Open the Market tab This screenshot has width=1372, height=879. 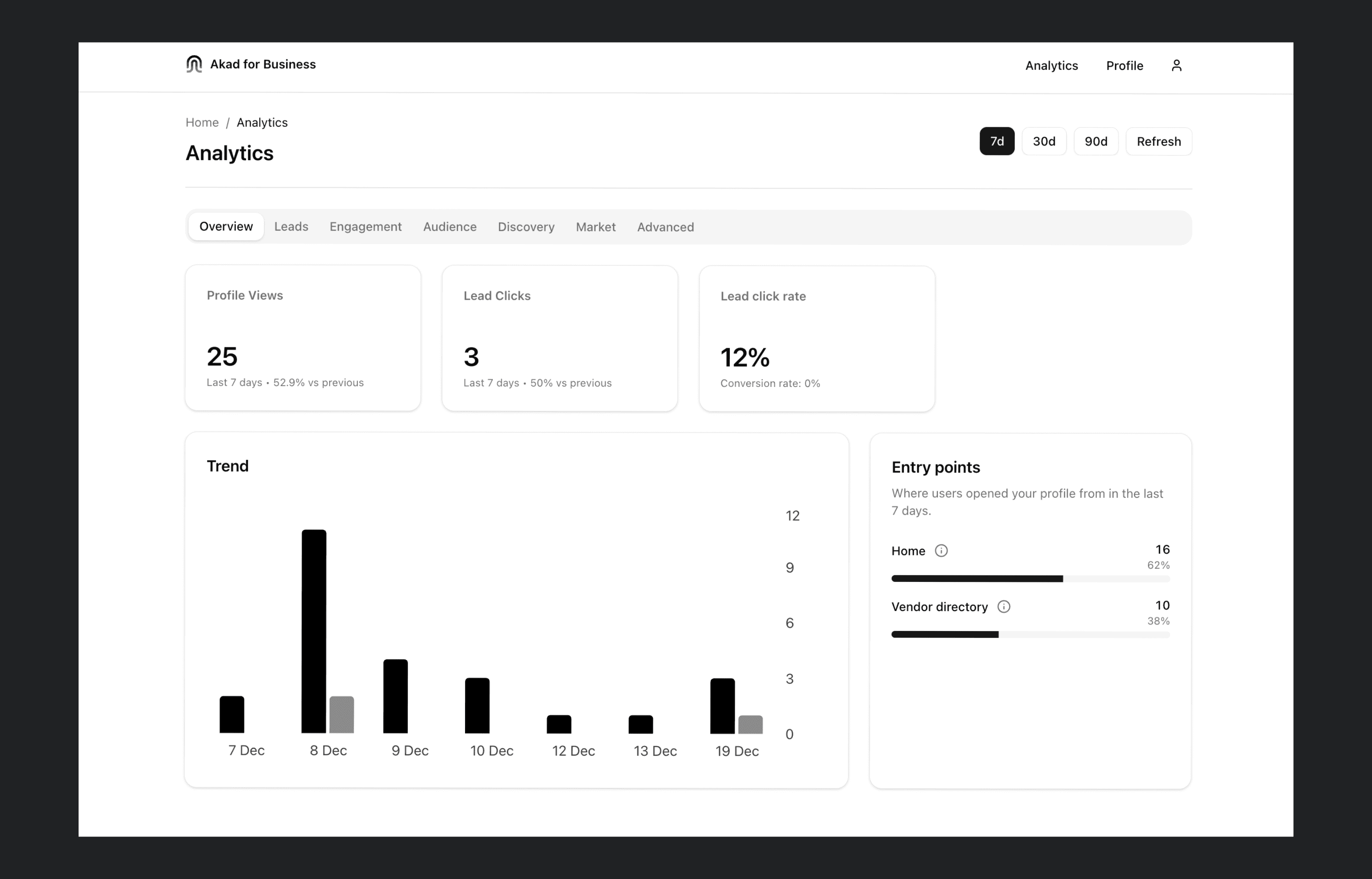596,227
